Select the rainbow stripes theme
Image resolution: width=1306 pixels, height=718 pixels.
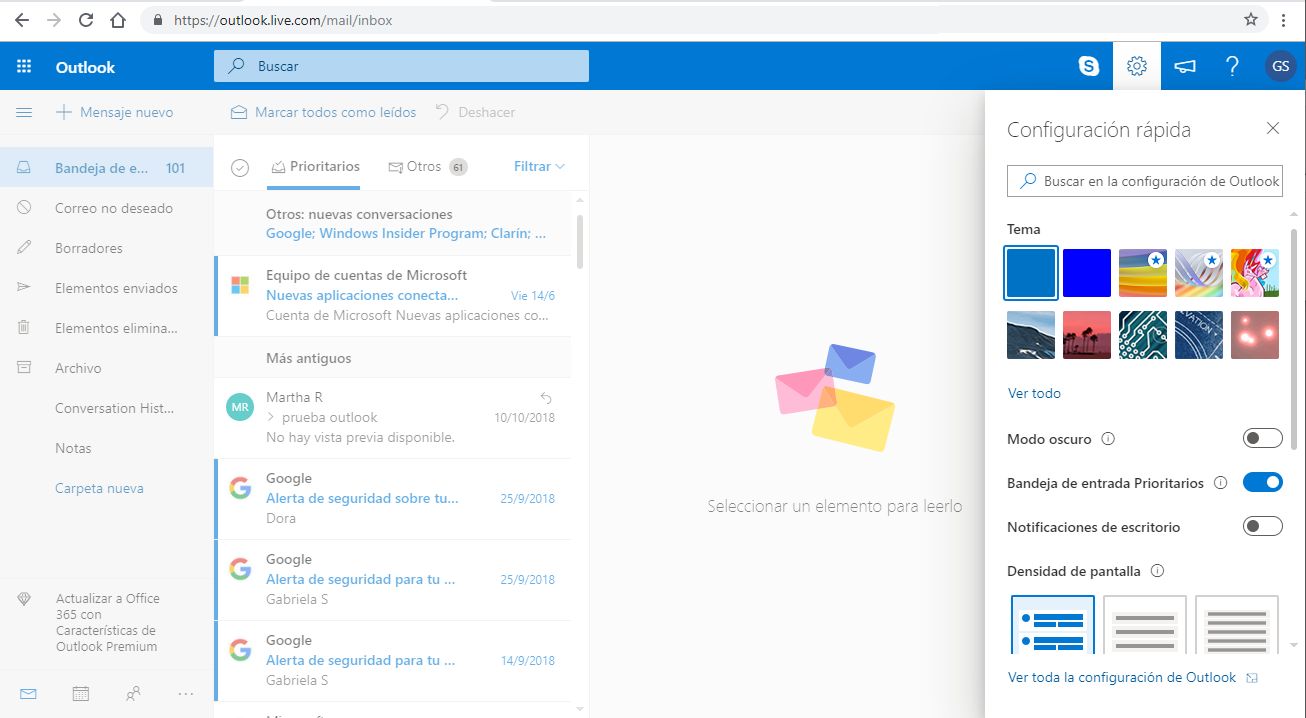click(1143, 273)
